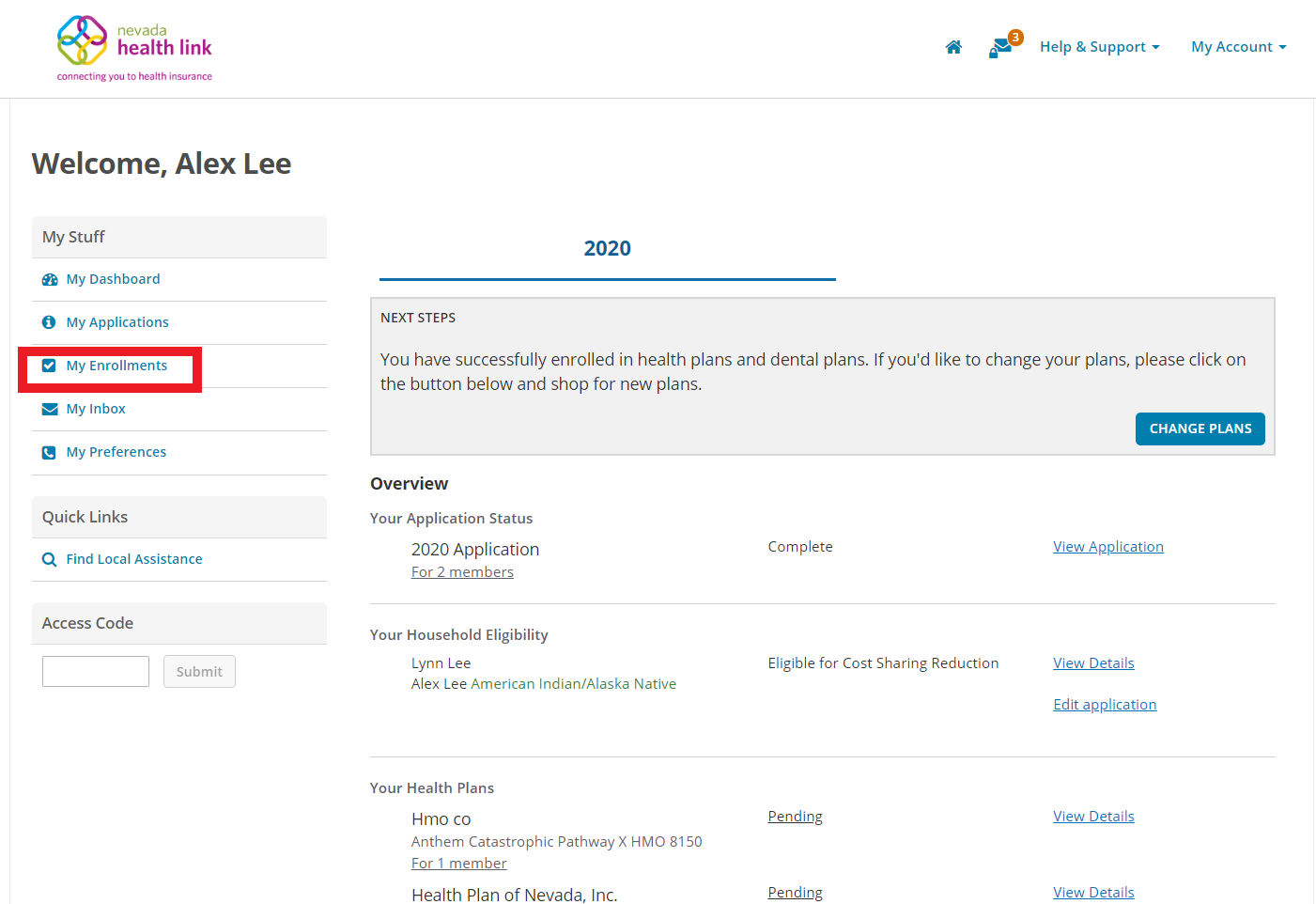
Task: Go to home via house icon
Action: 953,47
